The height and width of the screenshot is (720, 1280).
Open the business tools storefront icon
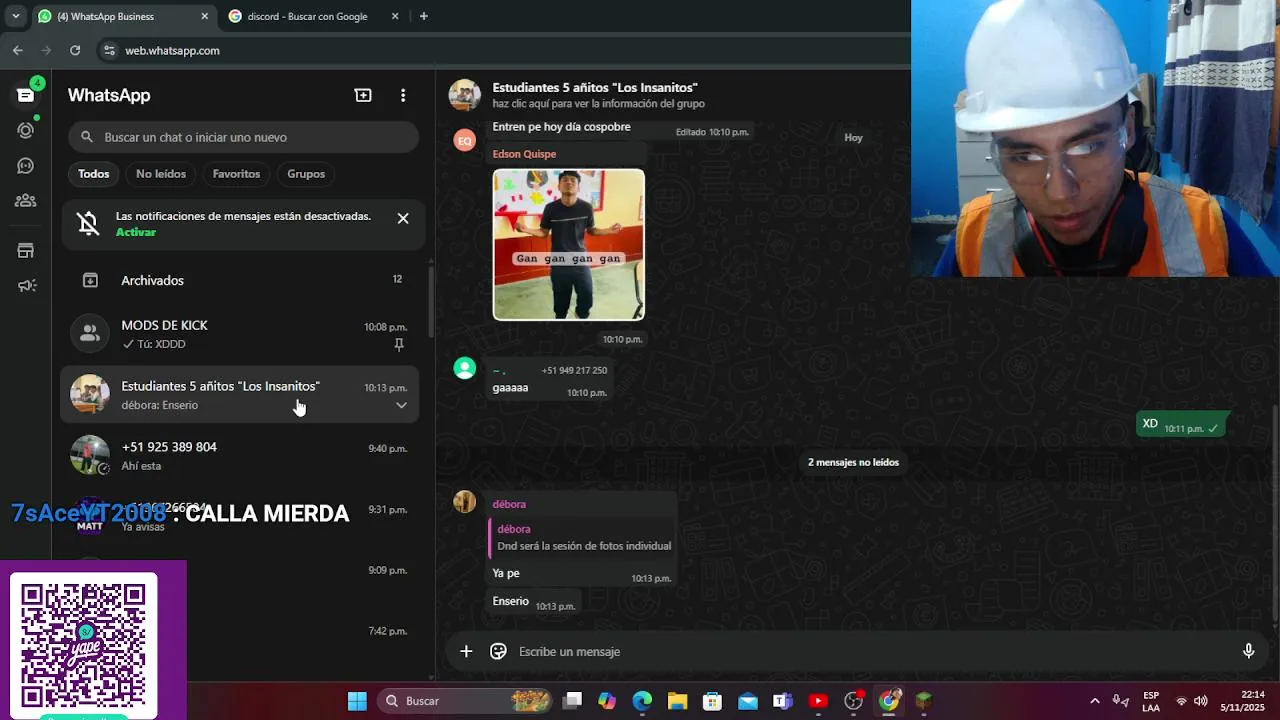[26, 251]
